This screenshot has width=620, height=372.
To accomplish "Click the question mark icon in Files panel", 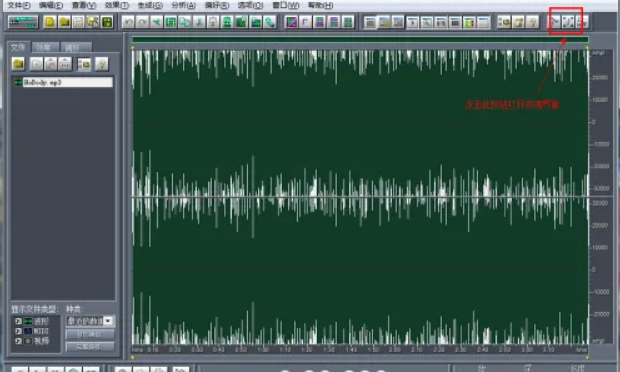I will pyautogui.click(x=102, y=64).
